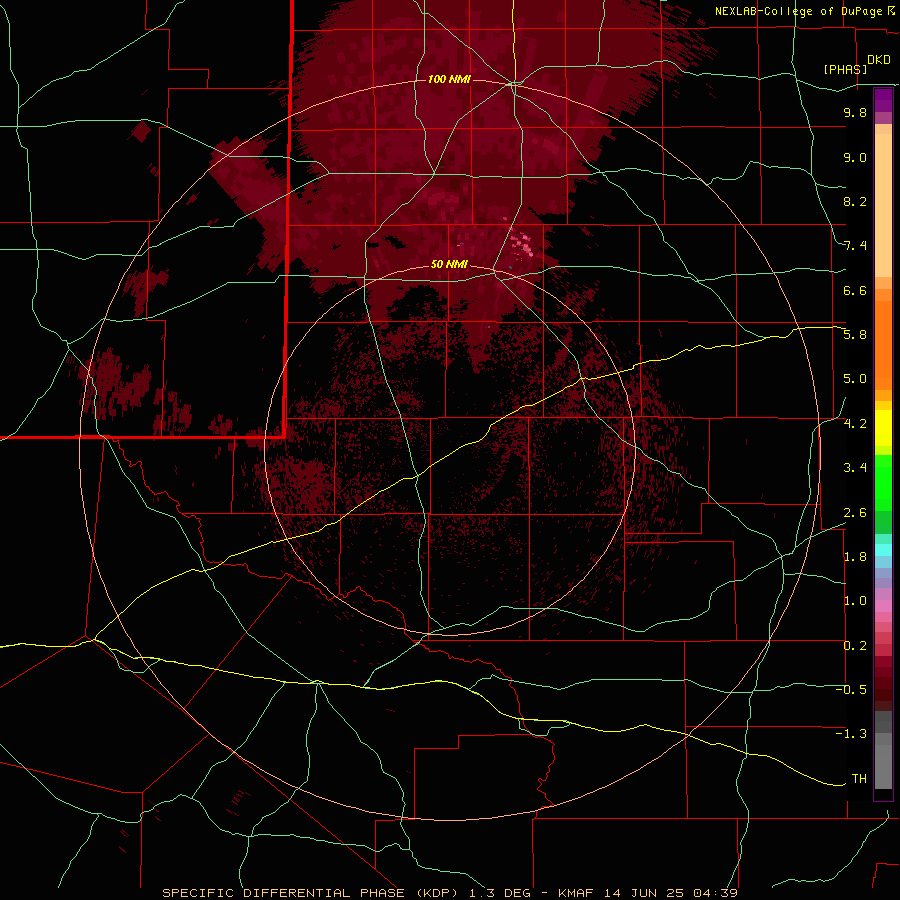
Task: Pick the orange color bar segment
Action: (x=883, y=344)
